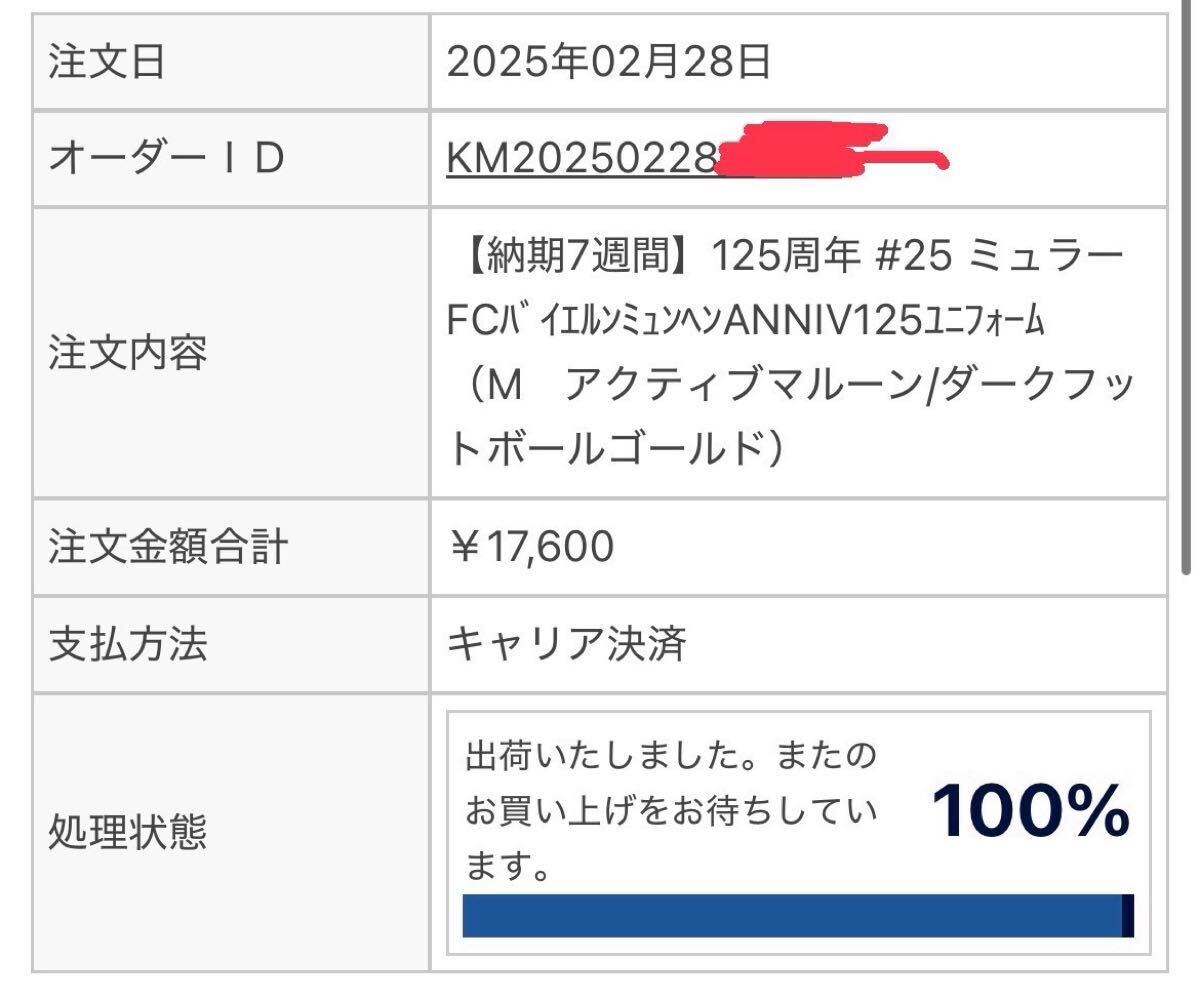The height and width of the screenshot is (982, 1200).
Task: Click the 注文金額合計 row label
Action: 168,546
